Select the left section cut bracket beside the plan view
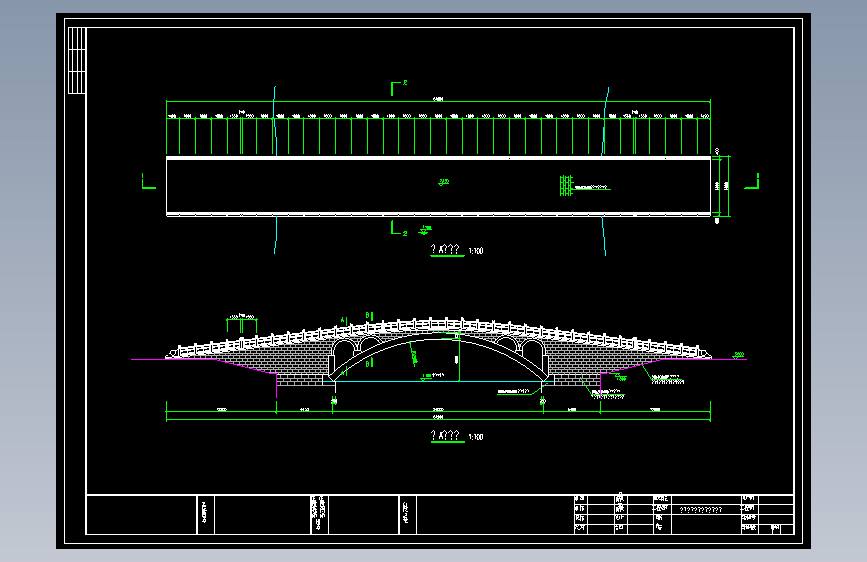Image resolution: width=867 pixels, height=562 pixels. [148, 181]
